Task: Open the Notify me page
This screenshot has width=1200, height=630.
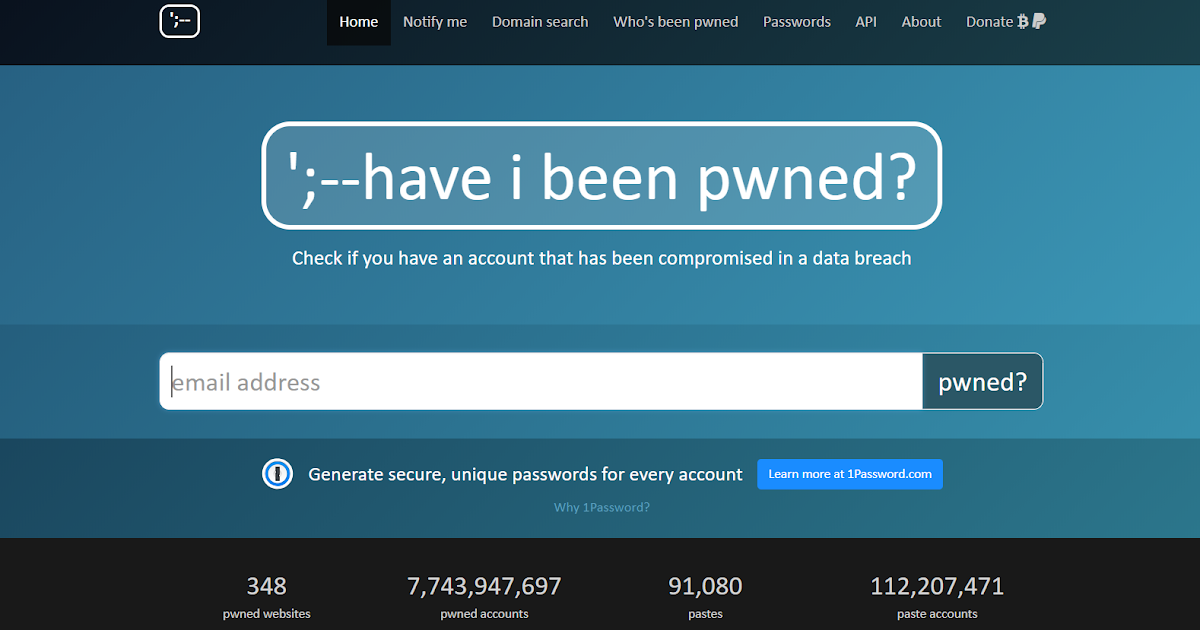Action: (x=435, y=21)
